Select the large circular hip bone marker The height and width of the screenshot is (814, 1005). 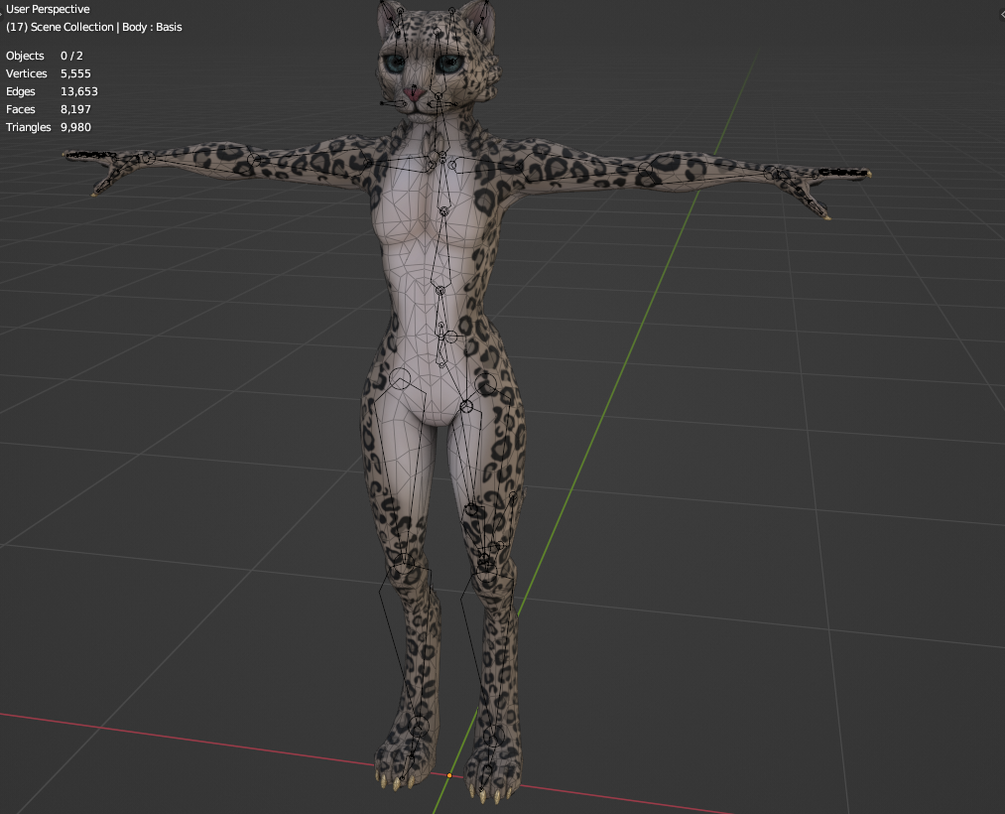400,378
